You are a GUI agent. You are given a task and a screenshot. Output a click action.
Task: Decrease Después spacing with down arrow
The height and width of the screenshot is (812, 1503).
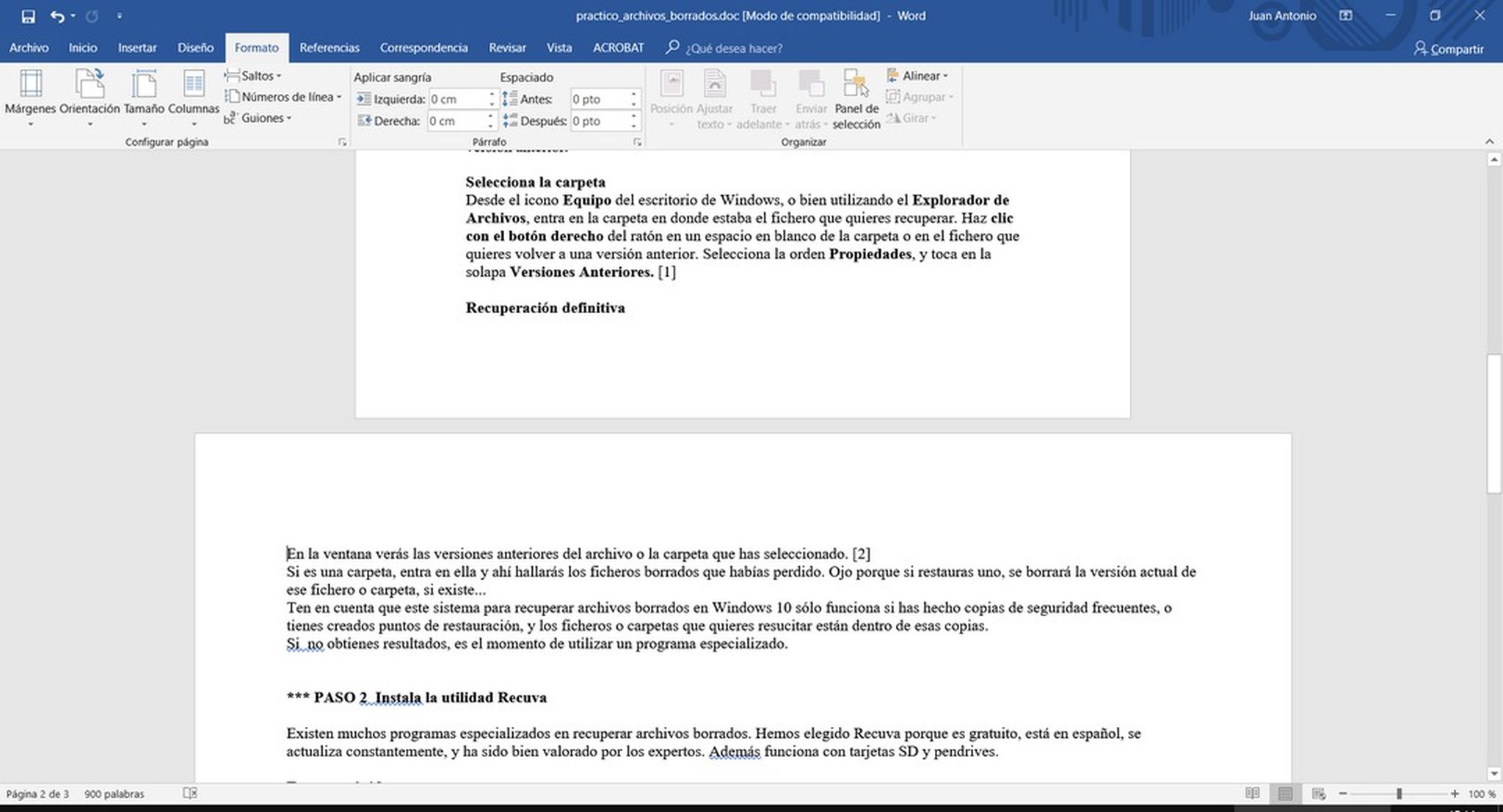click(633, 125)
